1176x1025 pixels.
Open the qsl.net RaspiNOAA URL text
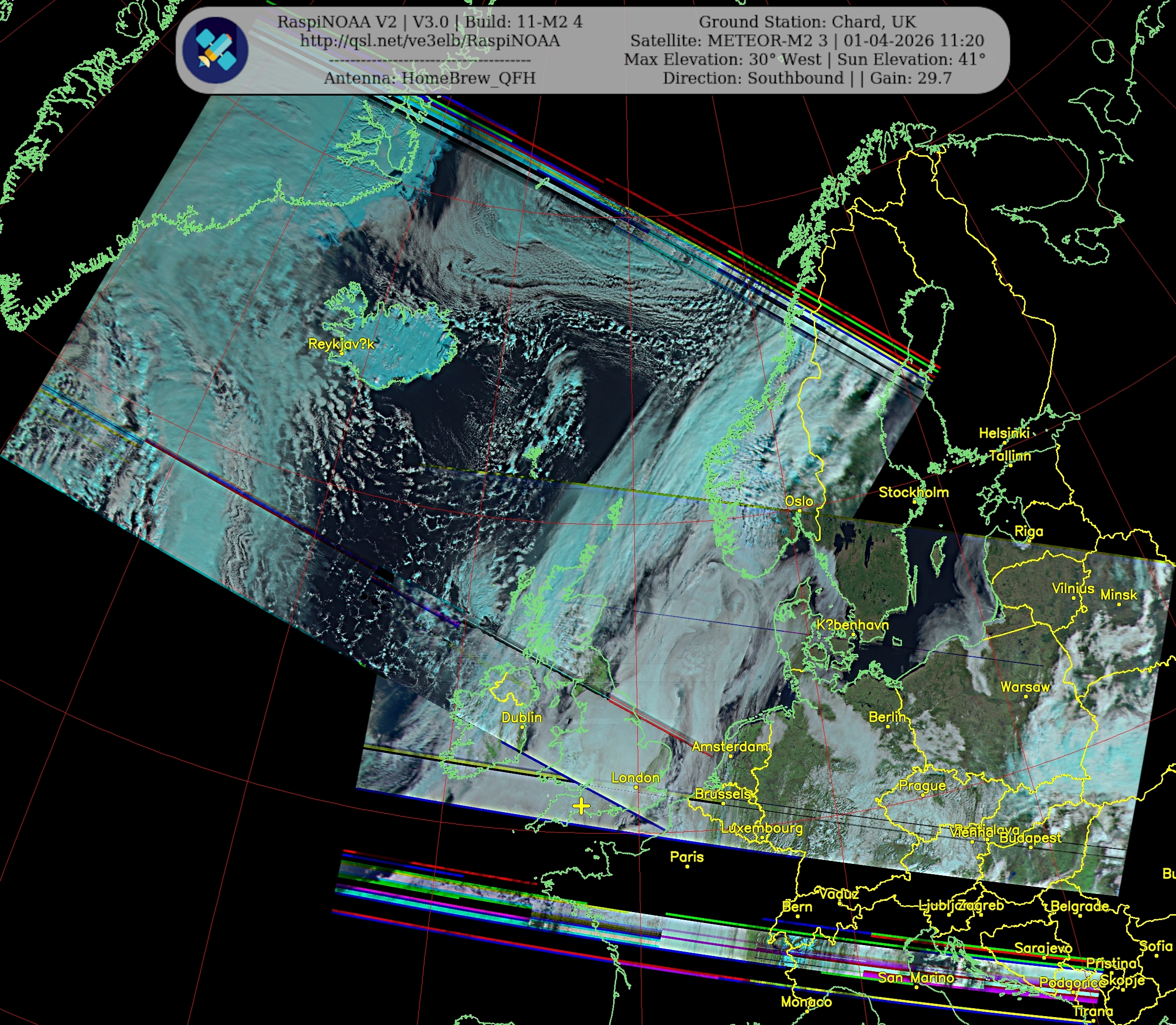tap(430, 41)
